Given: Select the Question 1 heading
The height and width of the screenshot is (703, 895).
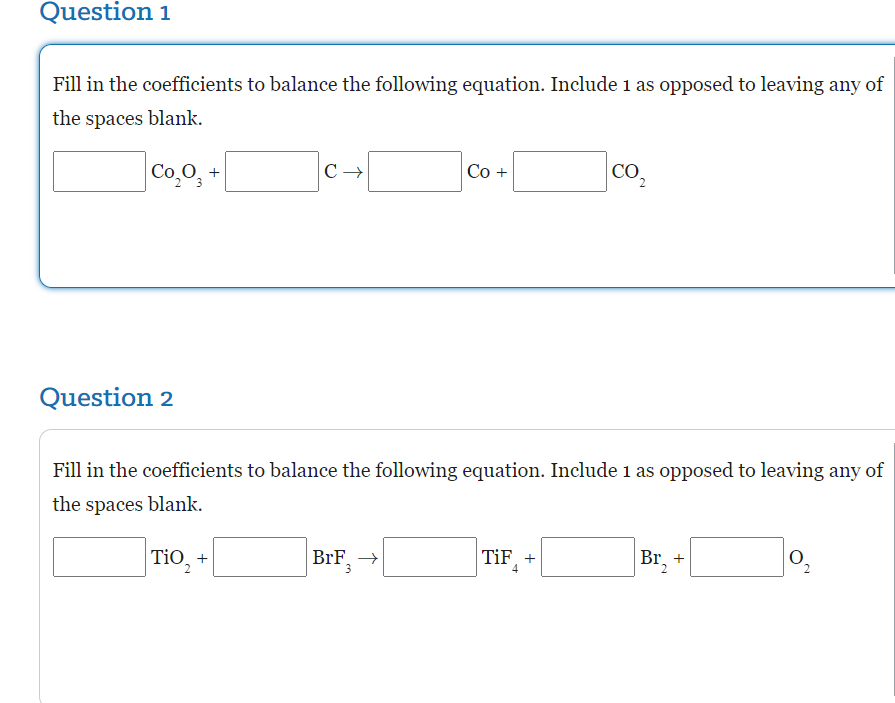Looking at the screenshot, I should click(x=104, y=13).
